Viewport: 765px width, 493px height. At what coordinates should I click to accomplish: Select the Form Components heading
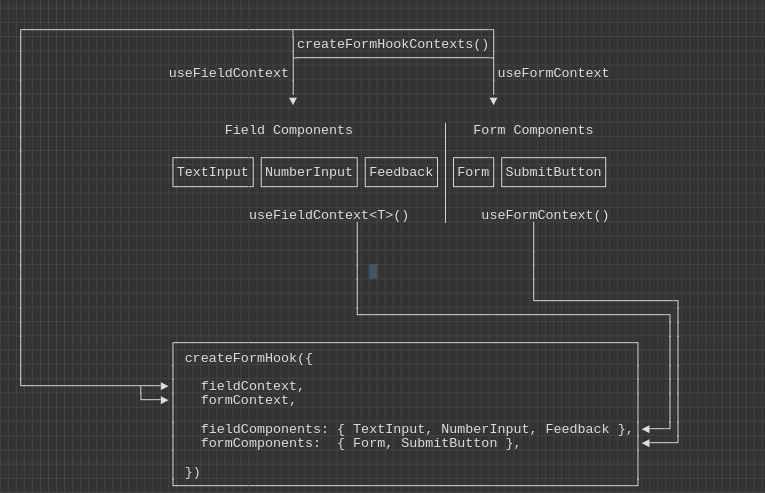[x=533, y=130]
